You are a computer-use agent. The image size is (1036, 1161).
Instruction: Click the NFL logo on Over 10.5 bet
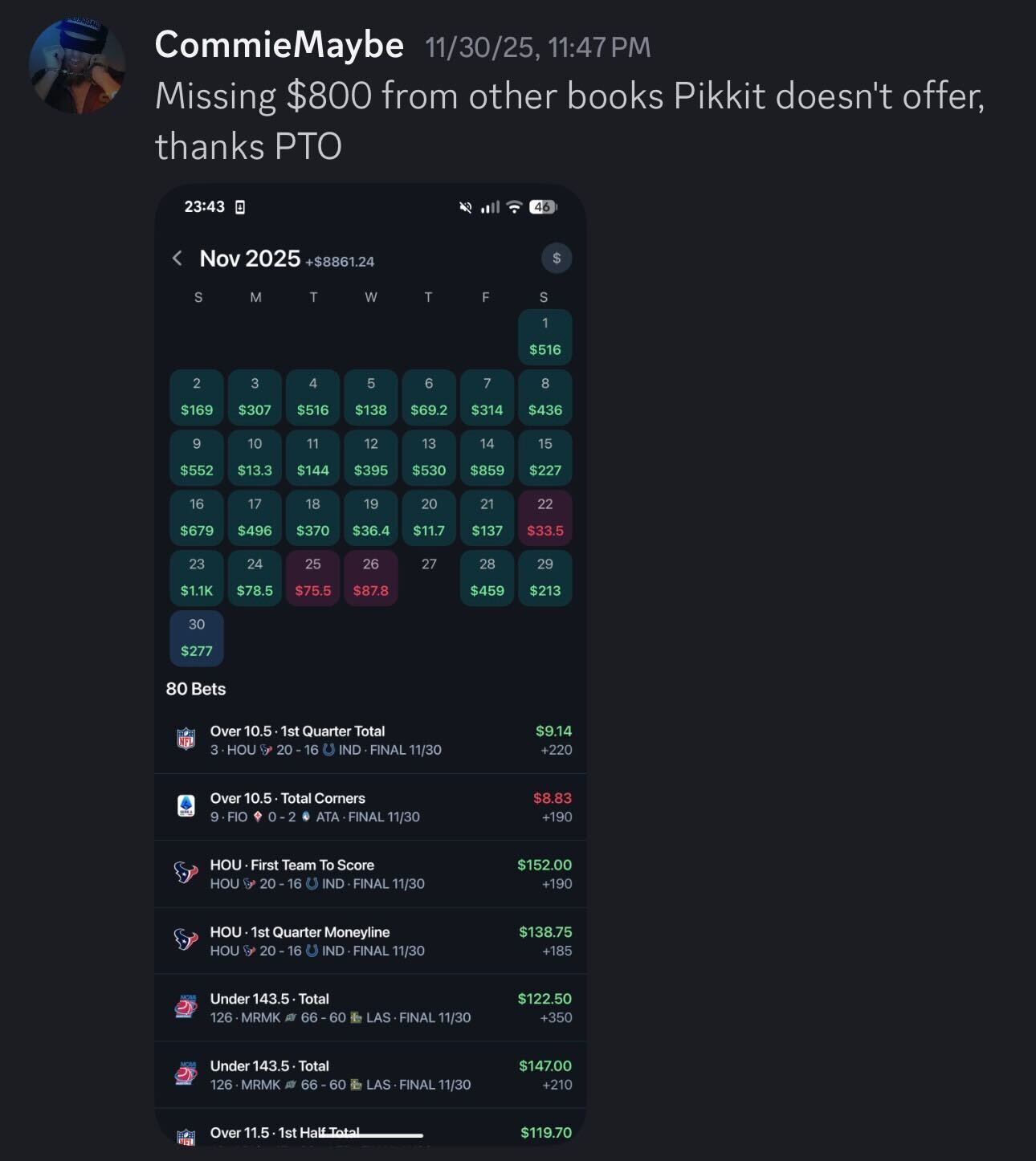(186, 739)
